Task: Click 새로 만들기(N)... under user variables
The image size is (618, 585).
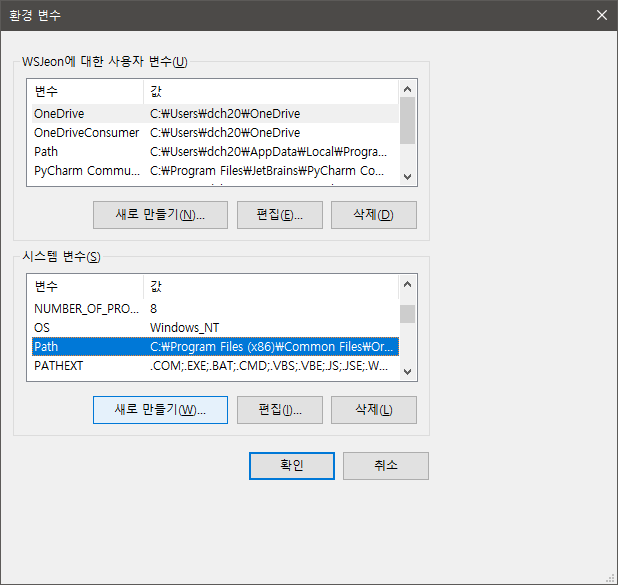Action: [160, 215]
